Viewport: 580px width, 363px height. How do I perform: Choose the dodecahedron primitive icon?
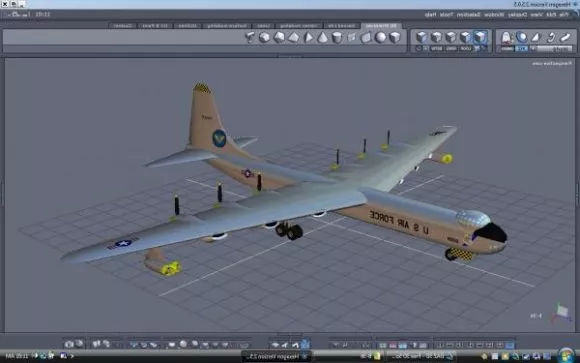(x=279, y=37)
